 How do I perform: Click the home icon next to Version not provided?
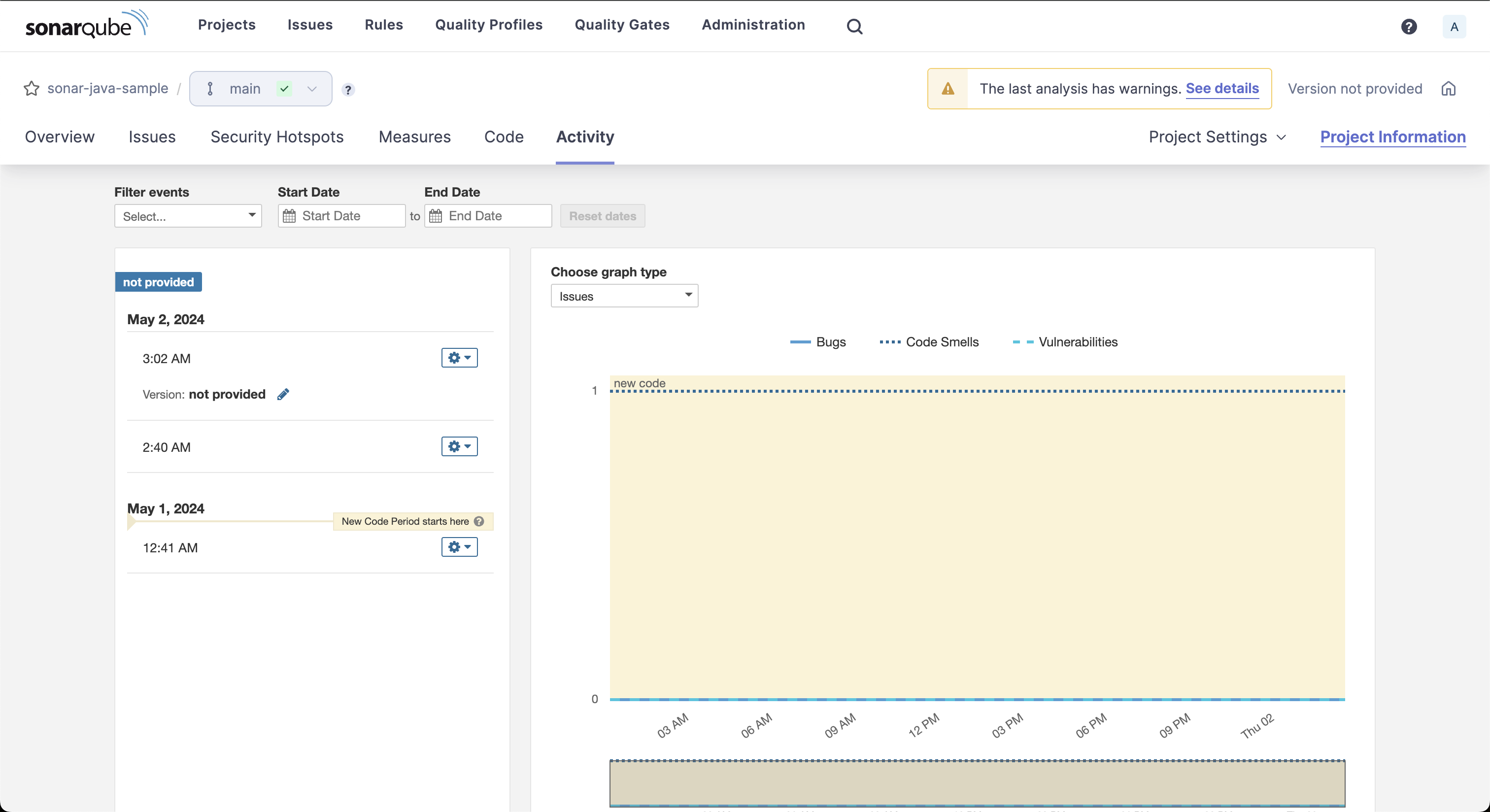coord(1450,89)
